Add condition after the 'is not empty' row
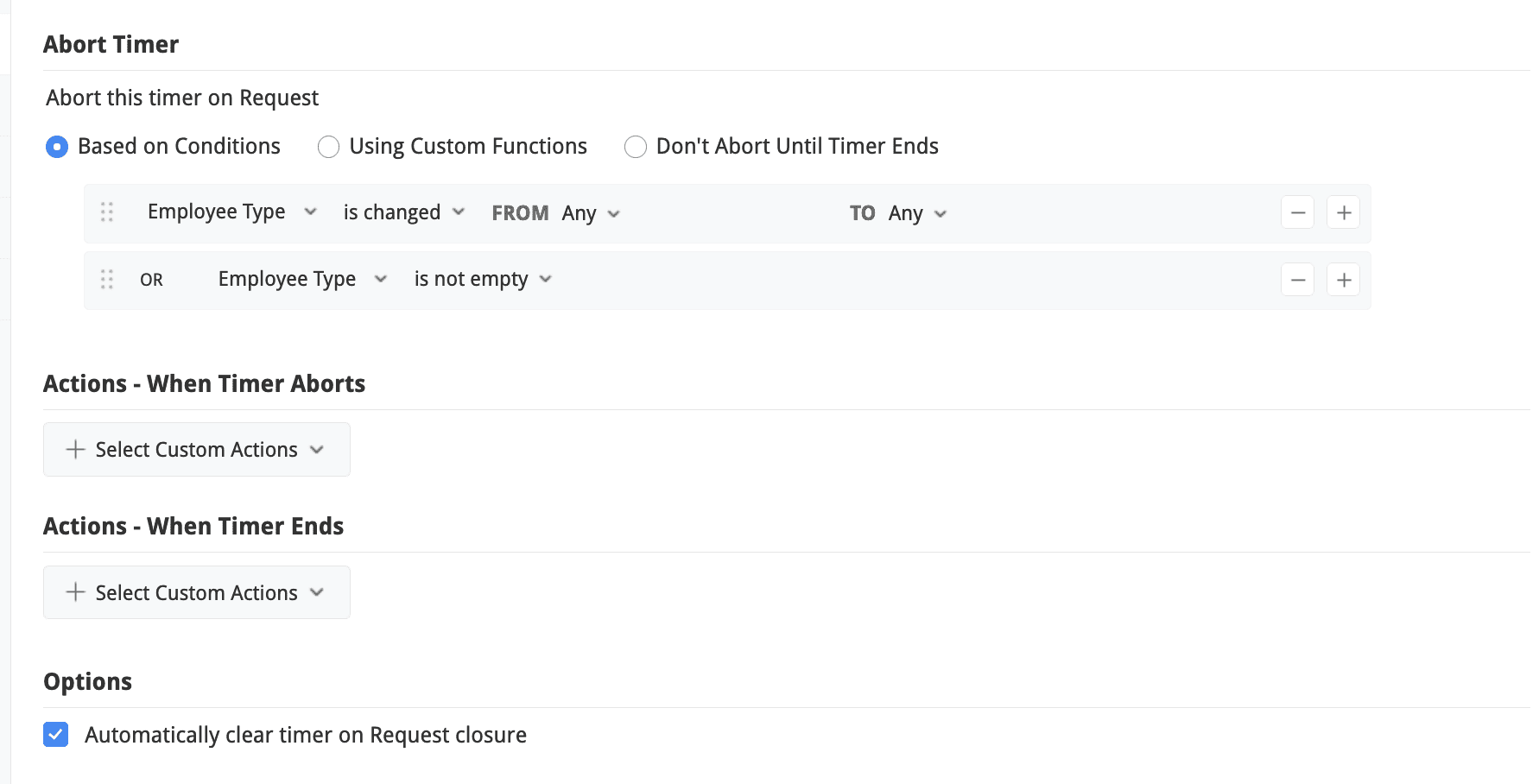The height and width of the screenshot is (784, 1539). pos(1344,280)
